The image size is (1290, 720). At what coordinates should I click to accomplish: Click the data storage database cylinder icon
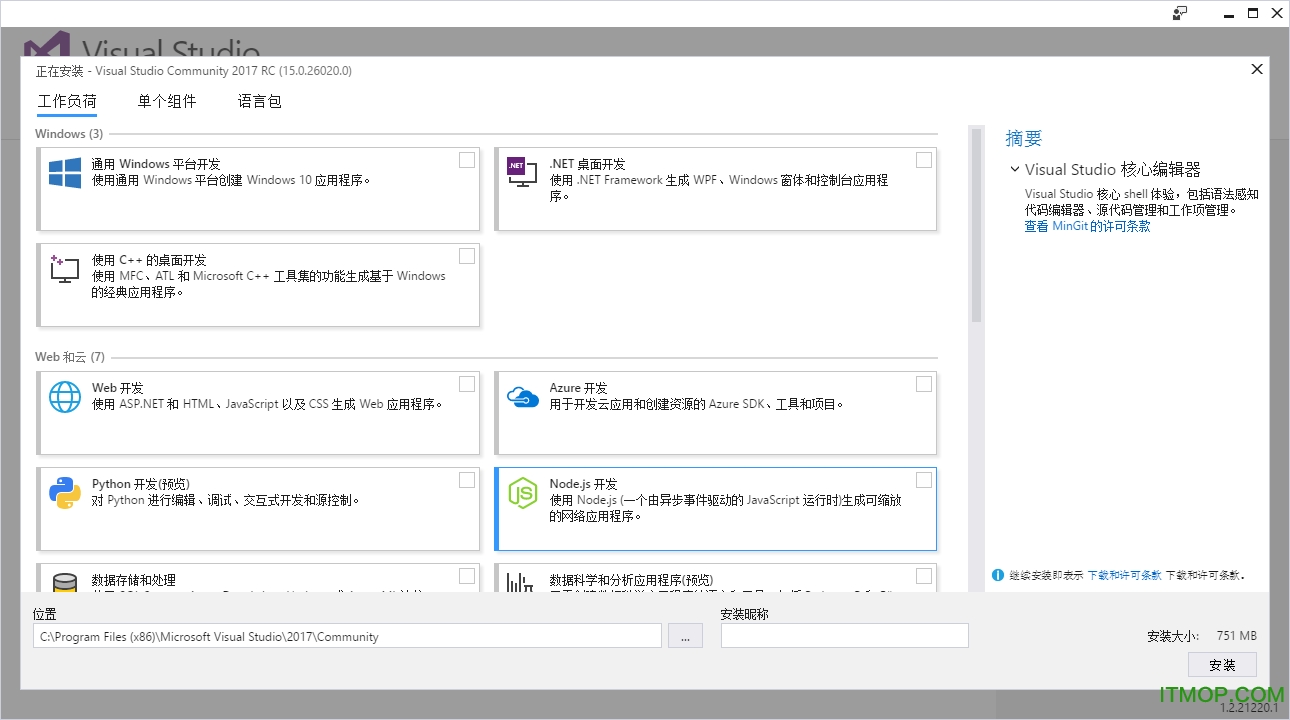click(65, 582)
